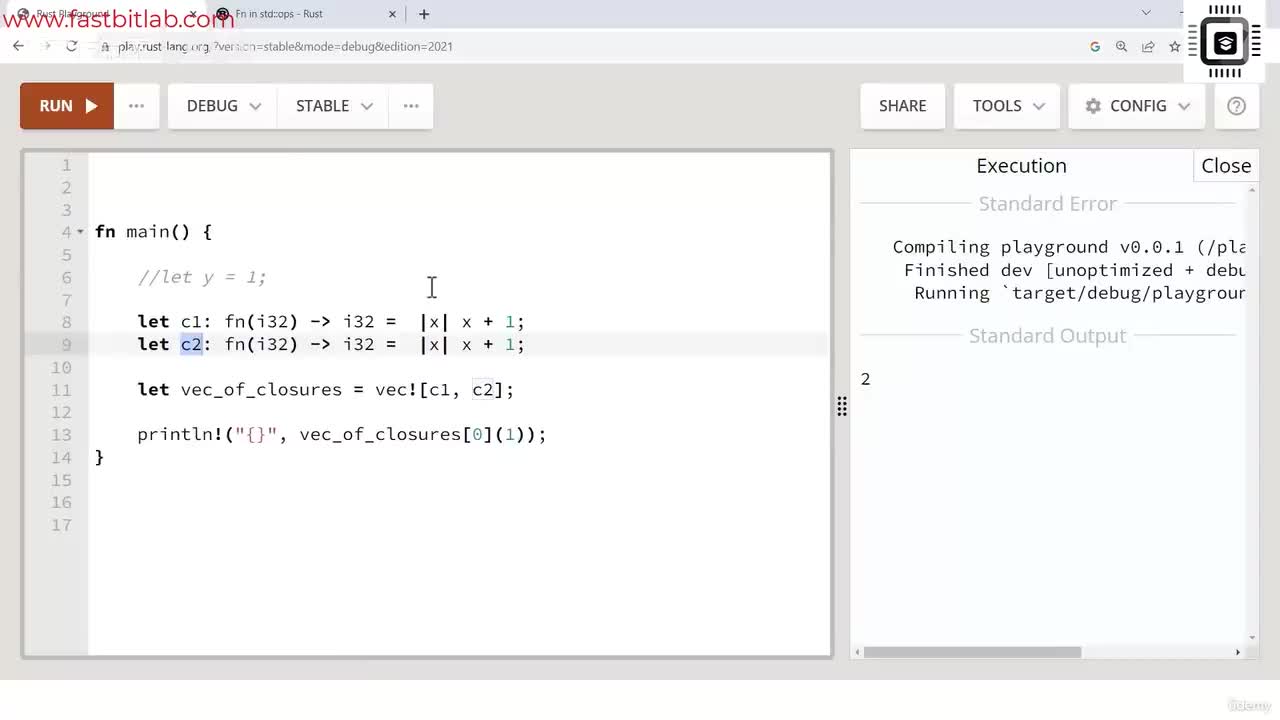Viewport: 1280px width, 720px height.
Task: Run the code with RUN button
Action: tap(67, 106)
